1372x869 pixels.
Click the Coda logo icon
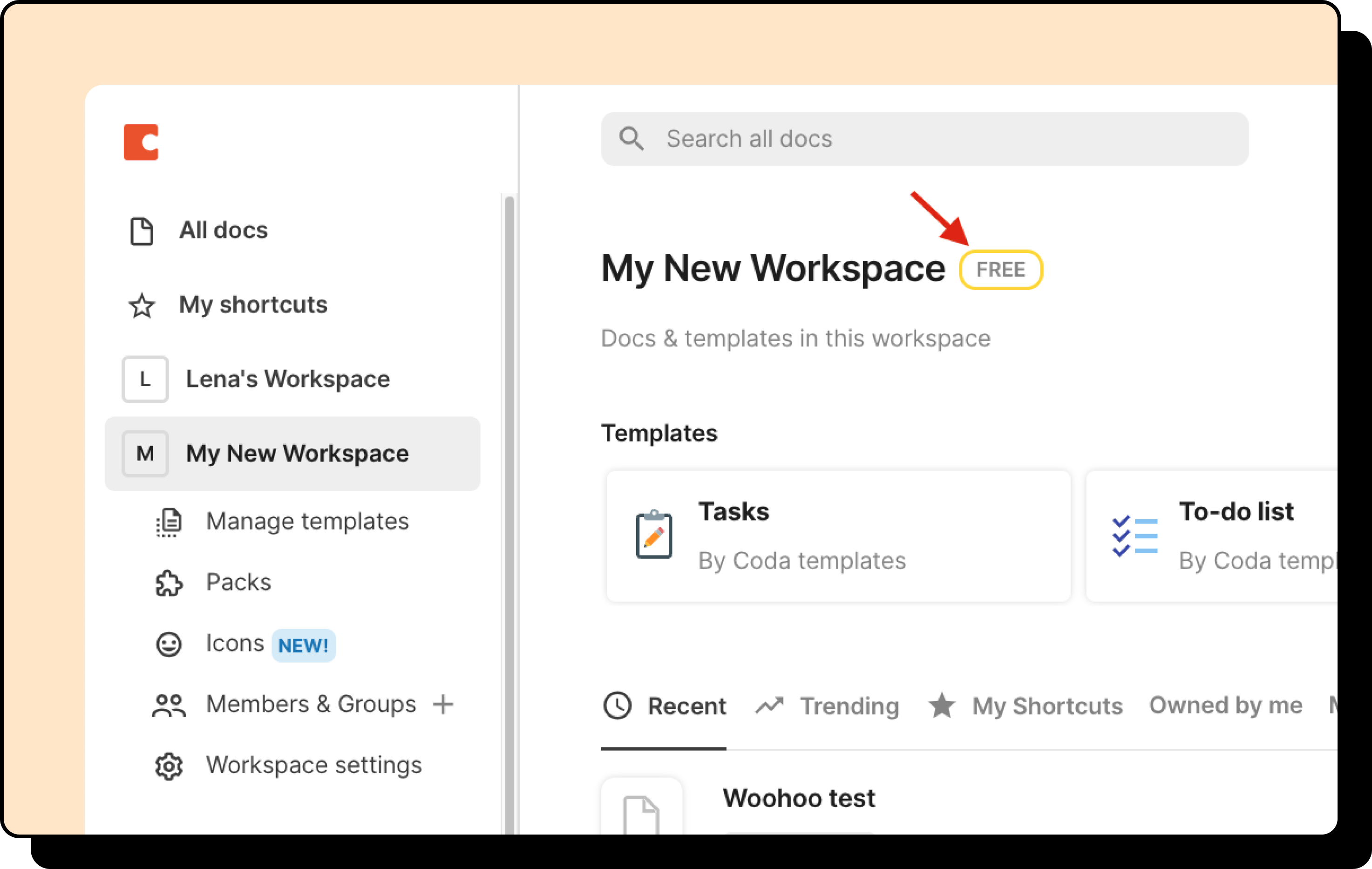tap(141, 141)
